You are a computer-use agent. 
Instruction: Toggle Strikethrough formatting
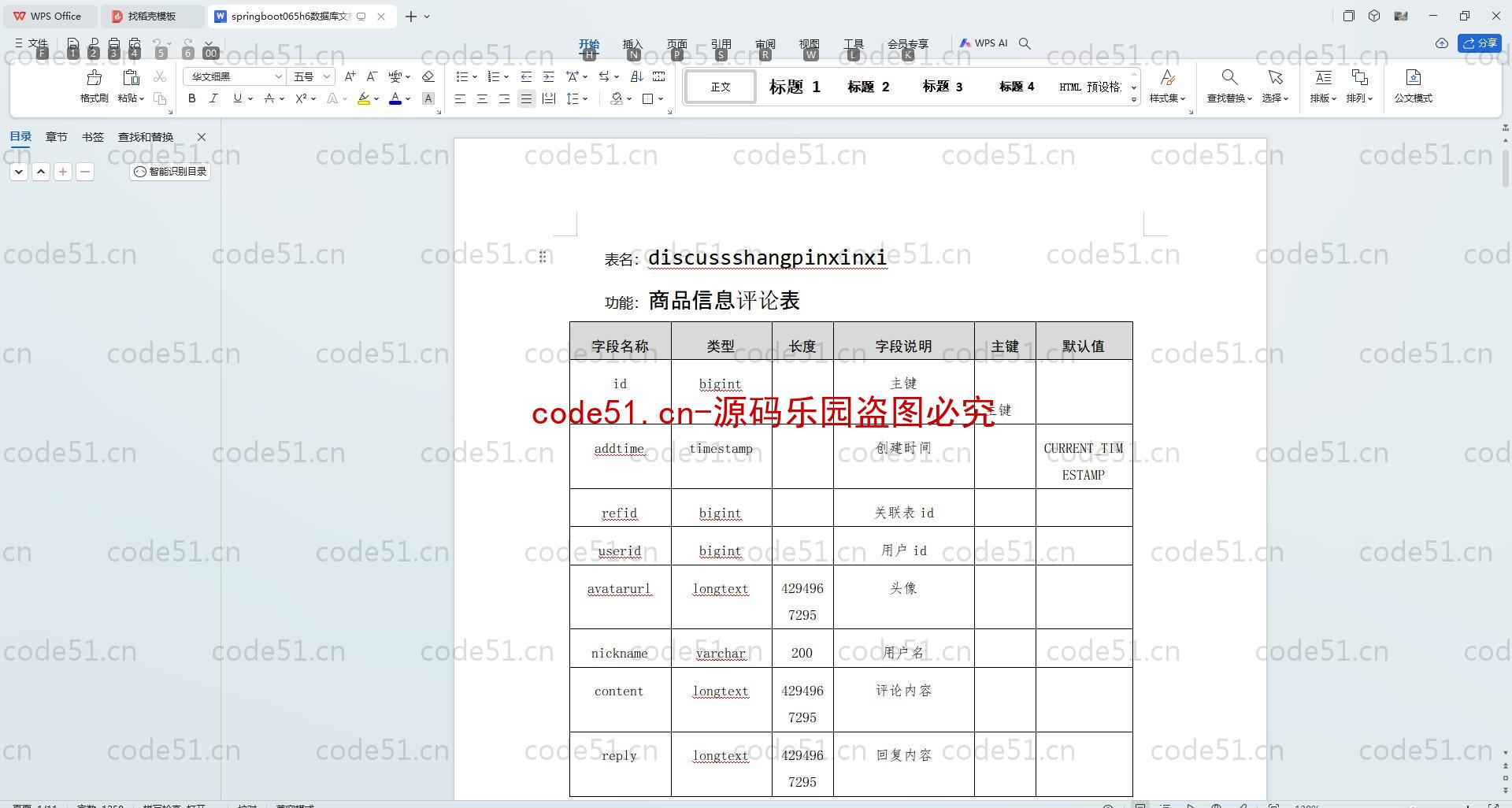(269, 98)
